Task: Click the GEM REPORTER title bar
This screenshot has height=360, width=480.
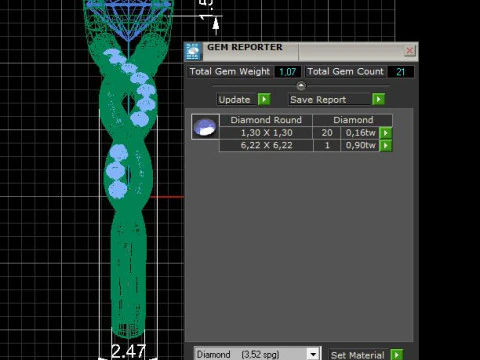Action: tap(301, 51)
